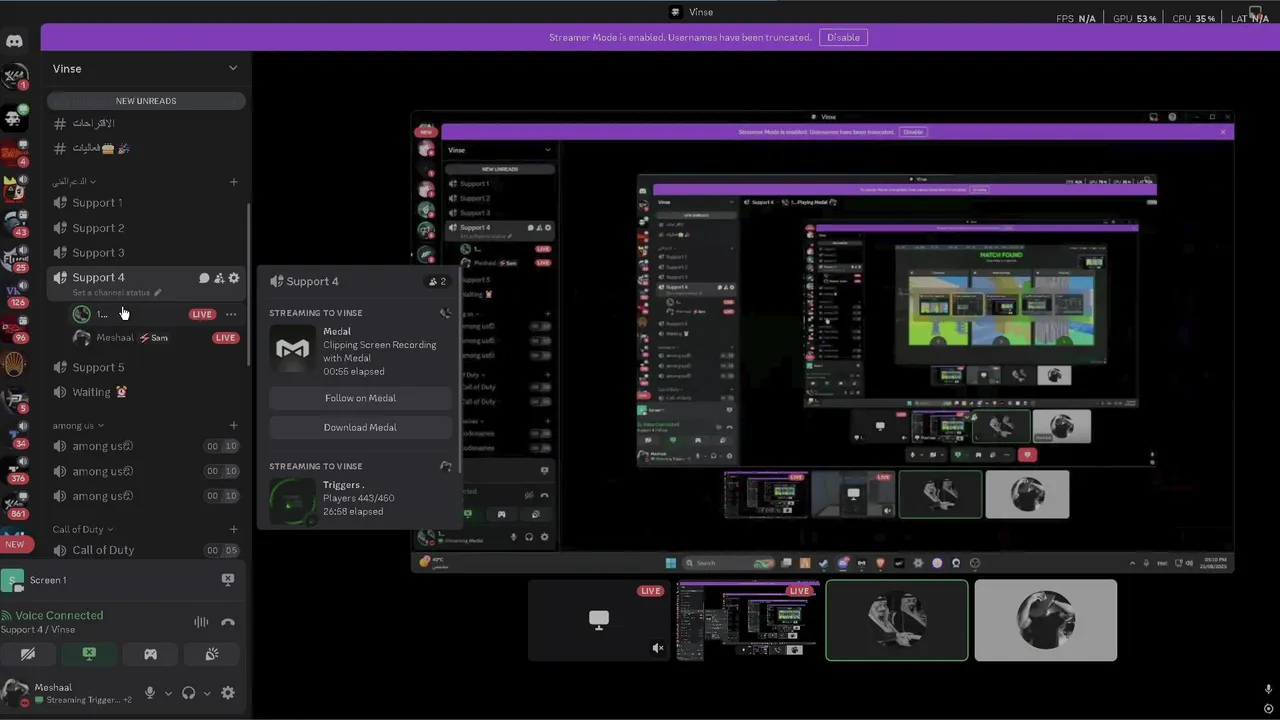
Task: Click invite people icon on Support 4
Action: (219, 278)
